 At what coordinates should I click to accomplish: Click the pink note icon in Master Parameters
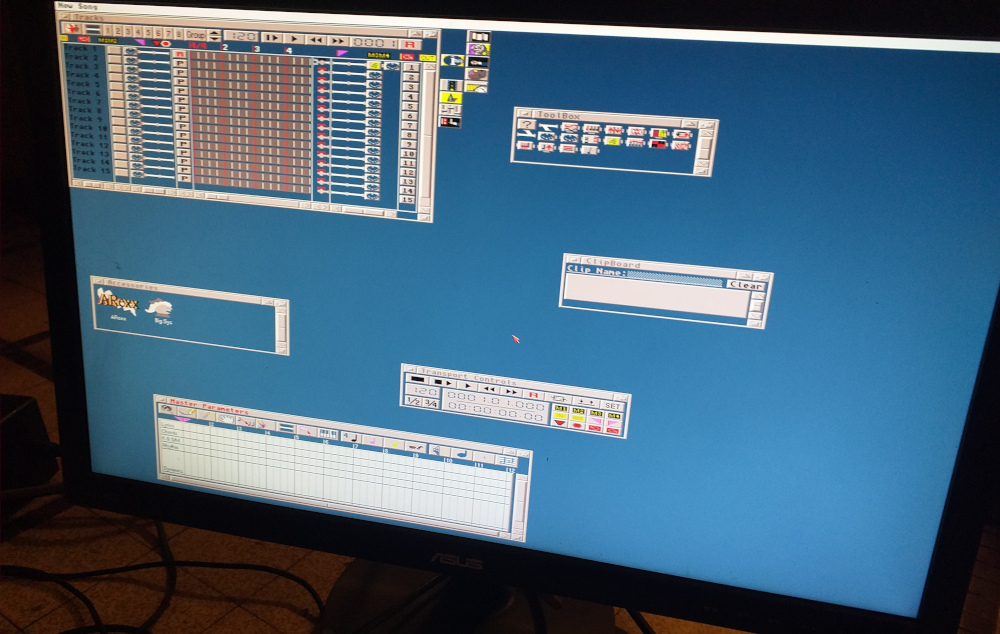click(x=372, y=441)
